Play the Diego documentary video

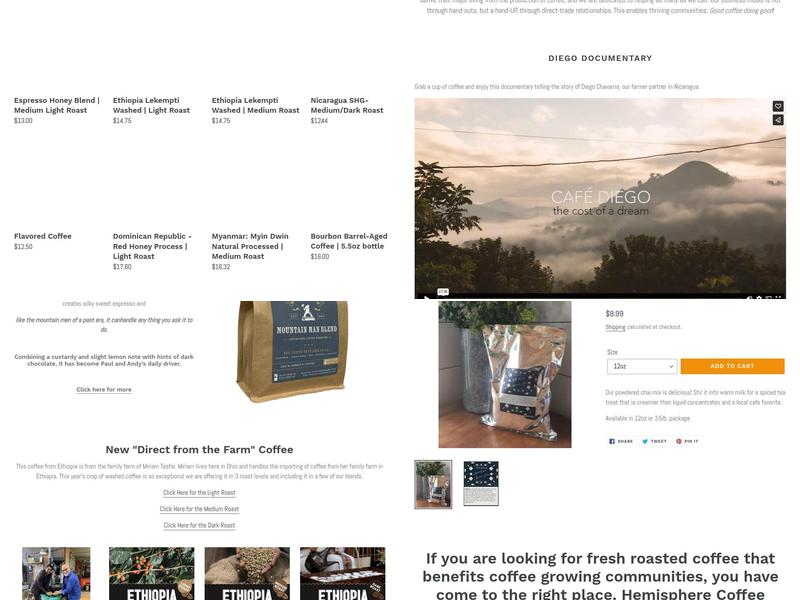tap(427, 296)
